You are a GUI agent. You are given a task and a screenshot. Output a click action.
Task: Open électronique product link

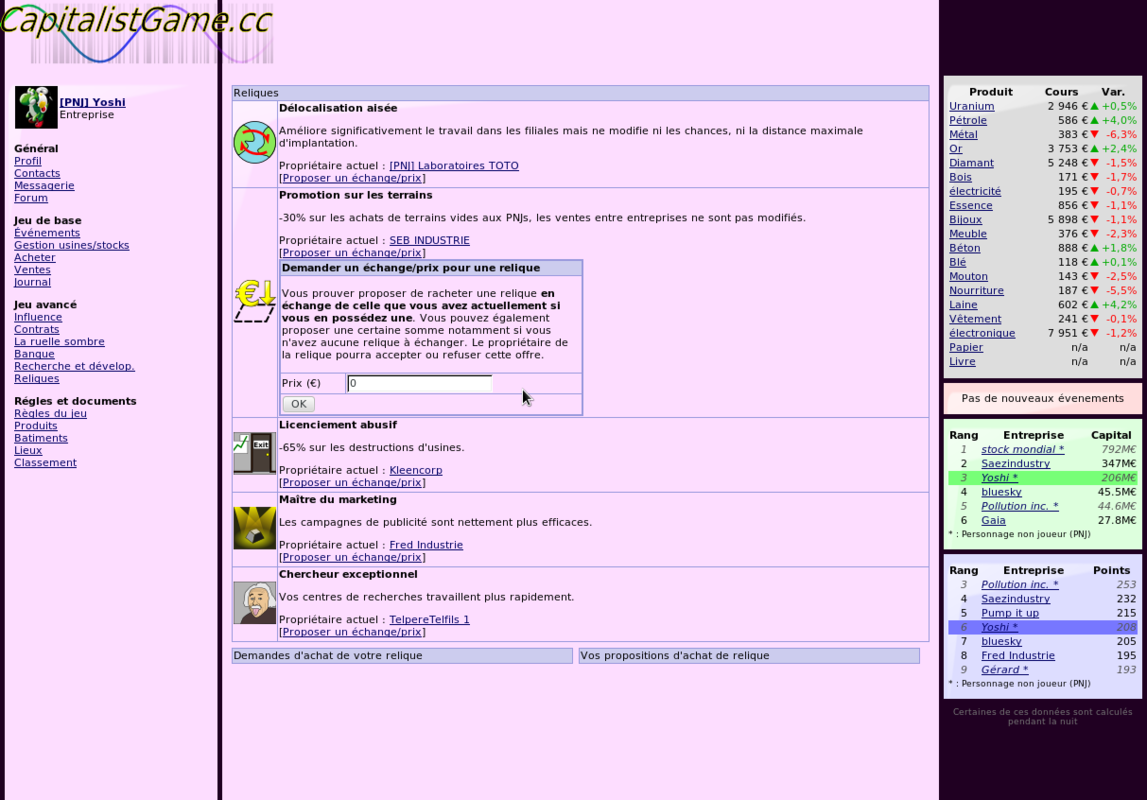982,333
